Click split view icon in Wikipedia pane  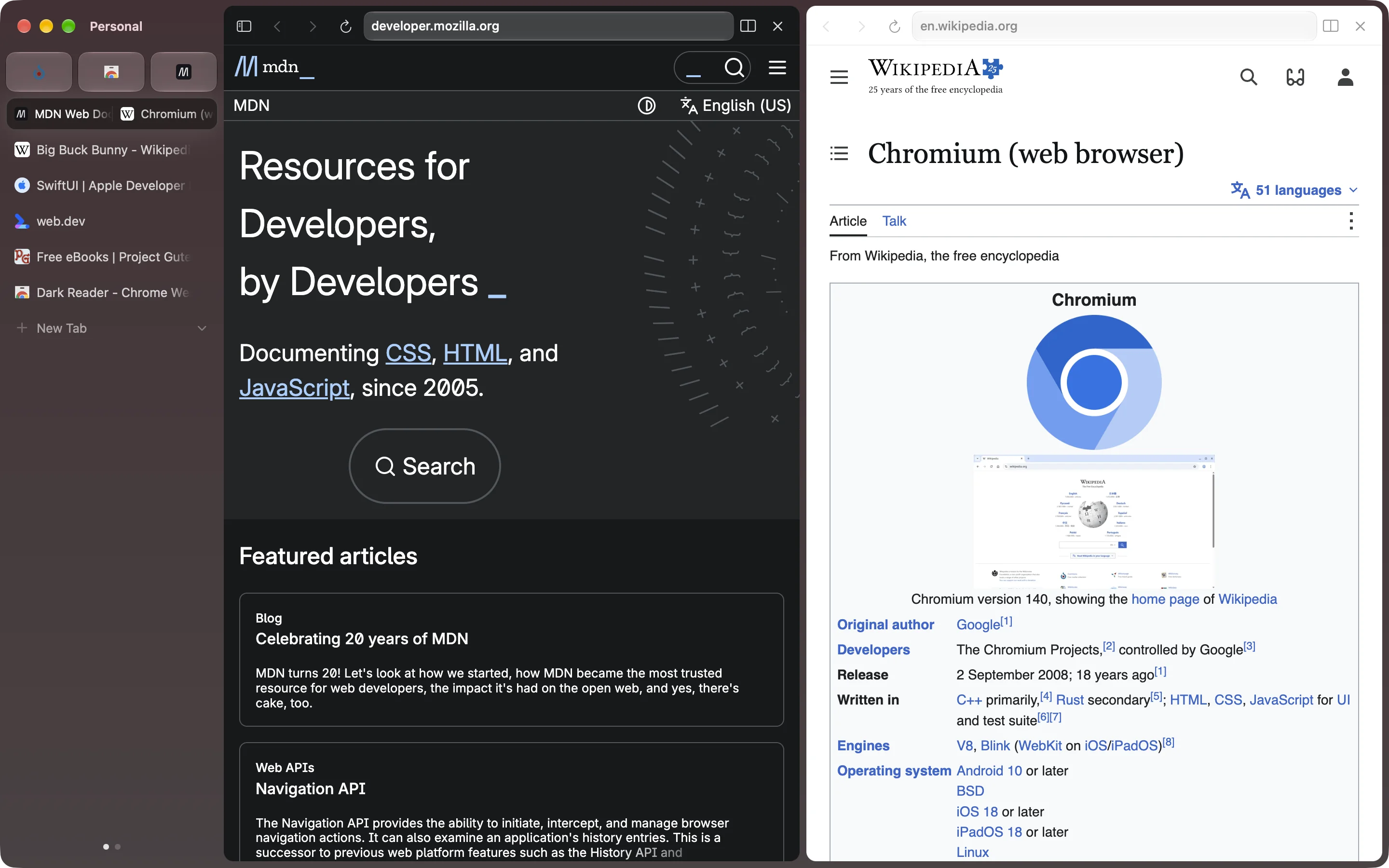click(1331, 27)
